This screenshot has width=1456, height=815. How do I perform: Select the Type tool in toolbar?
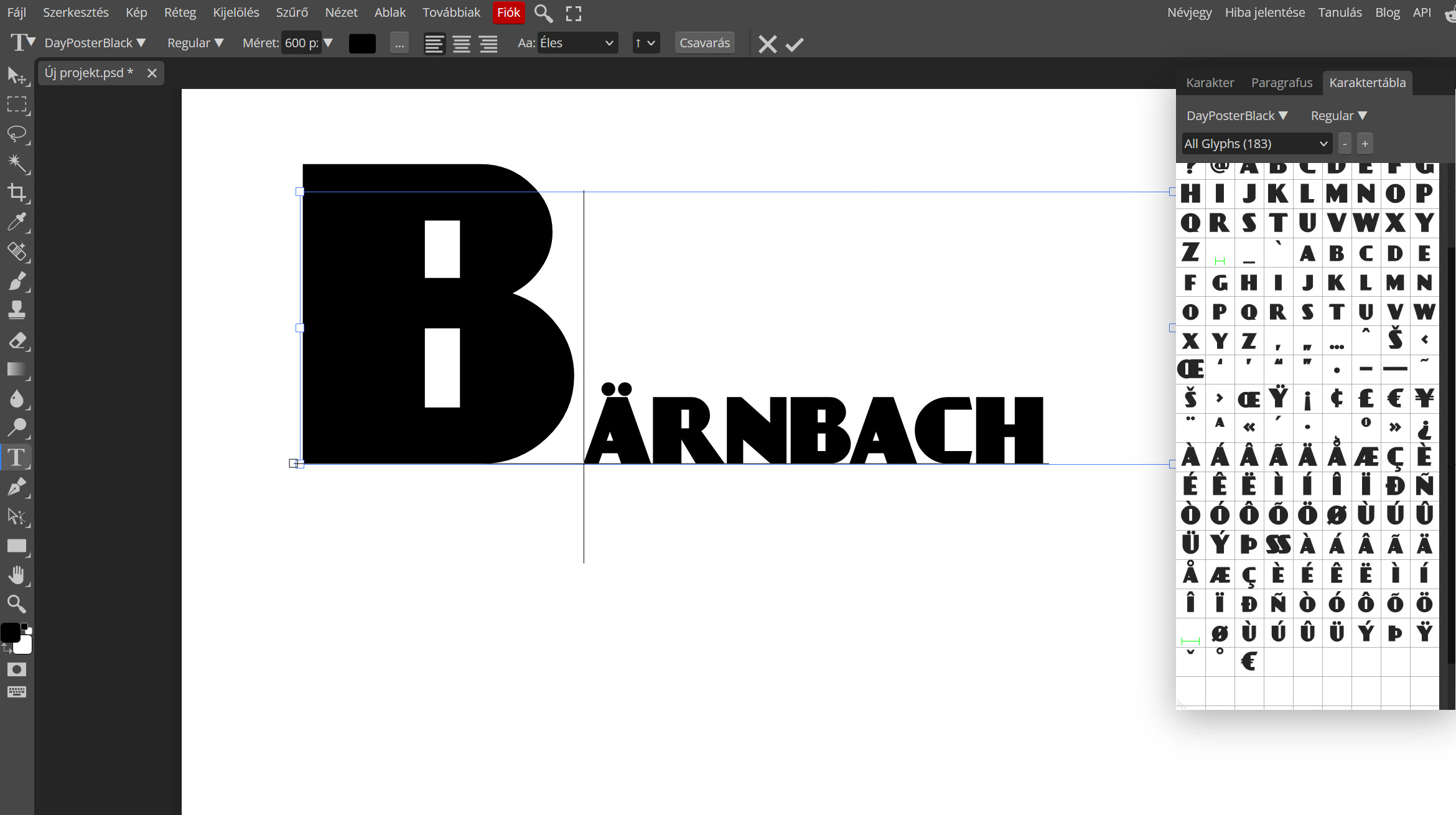pos(17,457)
